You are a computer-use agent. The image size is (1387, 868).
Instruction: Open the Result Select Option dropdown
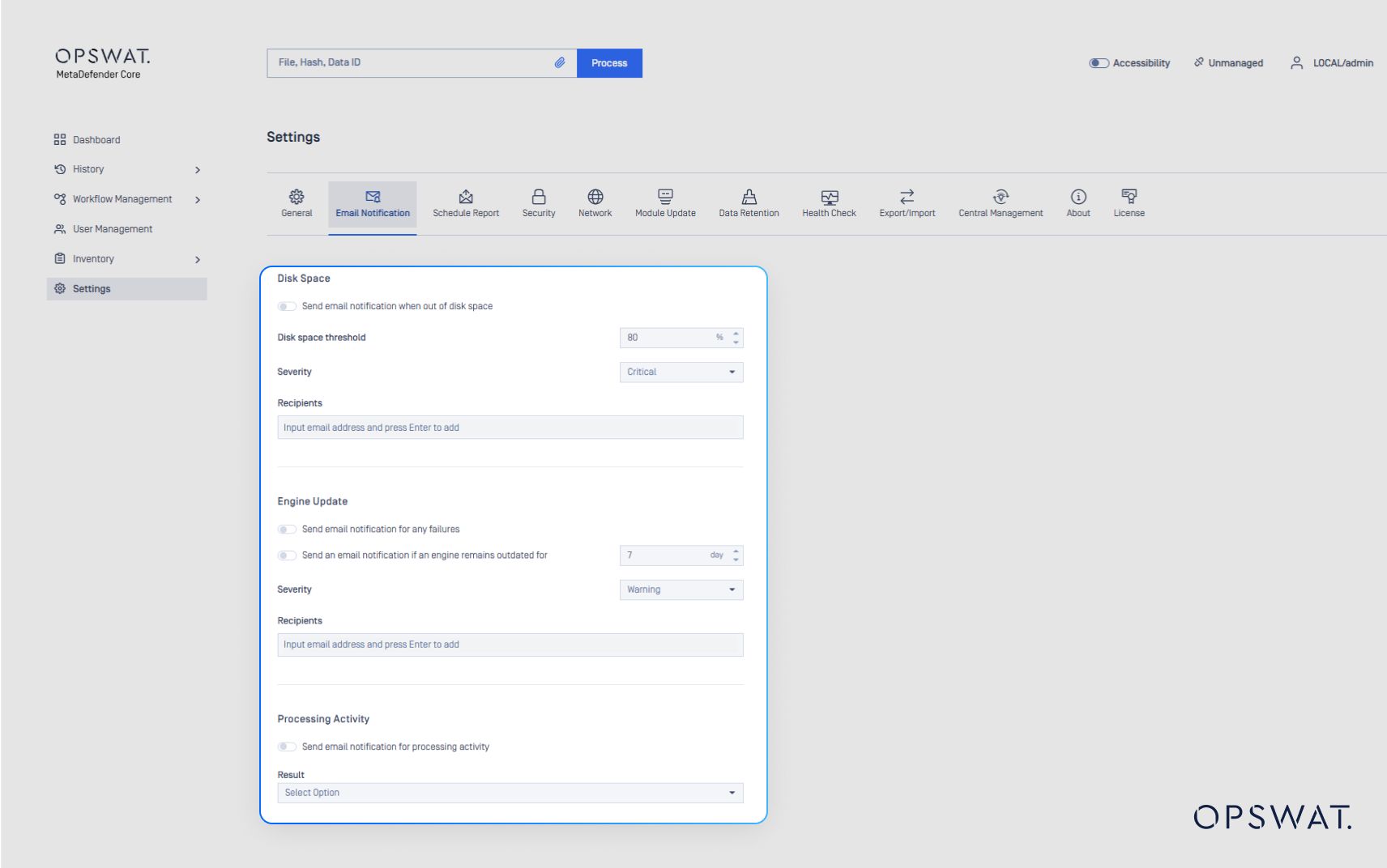point(509,792)
